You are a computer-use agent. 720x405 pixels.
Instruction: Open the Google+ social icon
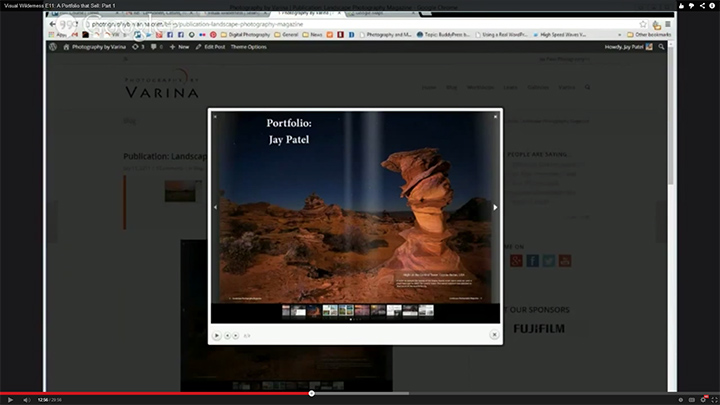point(516,261)
